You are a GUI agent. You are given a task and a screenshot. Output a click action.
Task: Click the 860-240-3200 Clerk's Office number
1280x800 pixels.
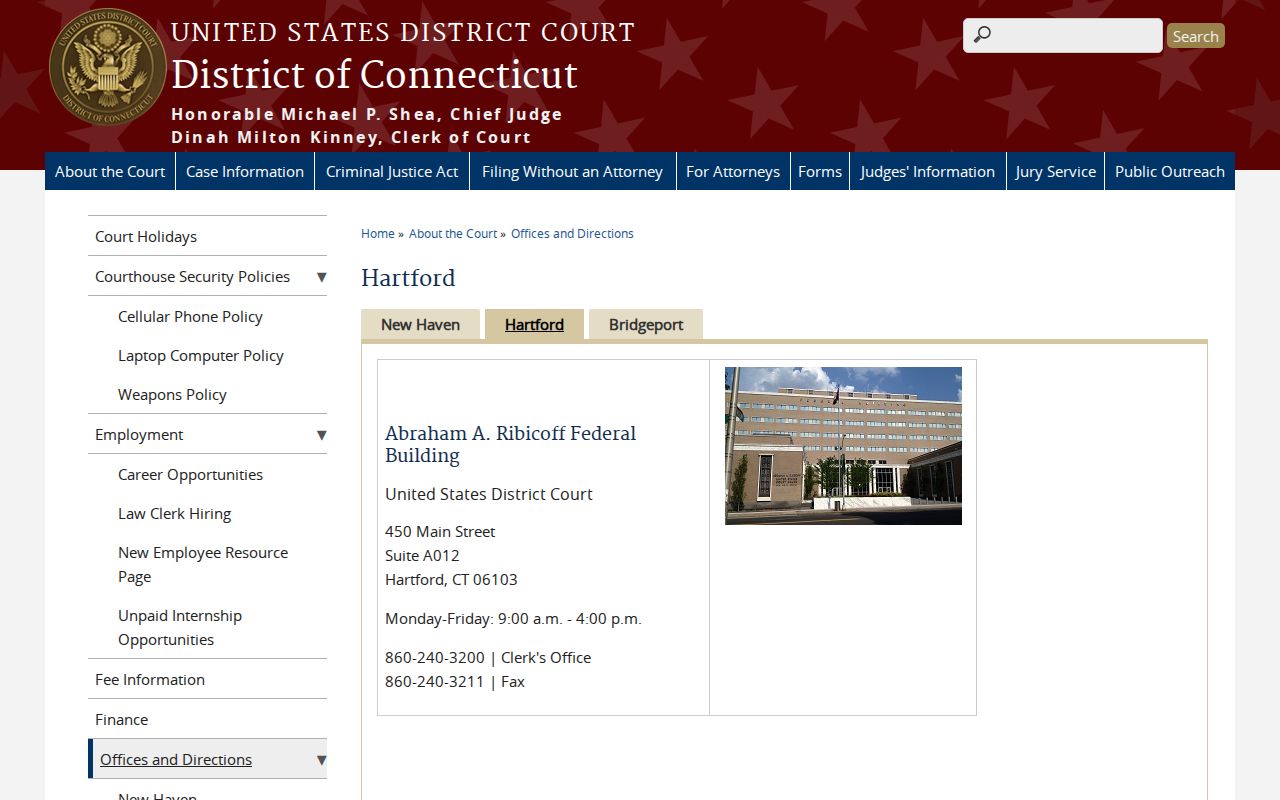(x=488, y=657)
